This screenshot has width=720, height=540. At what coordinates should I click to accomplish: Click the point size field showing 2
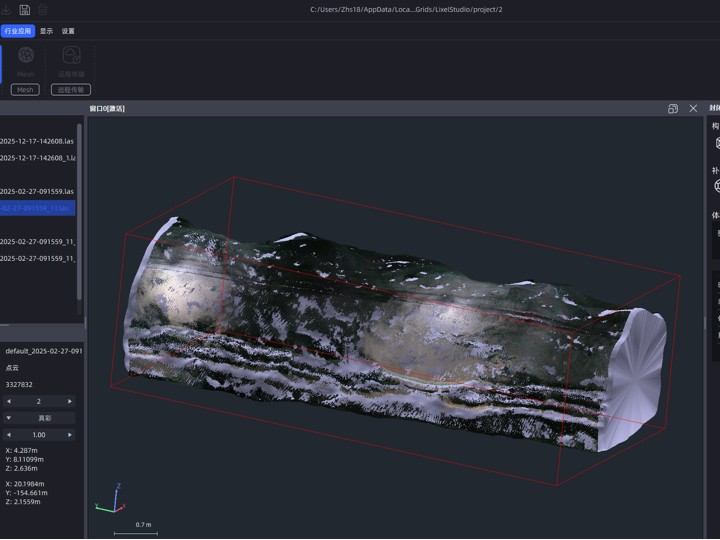(39, 401)
